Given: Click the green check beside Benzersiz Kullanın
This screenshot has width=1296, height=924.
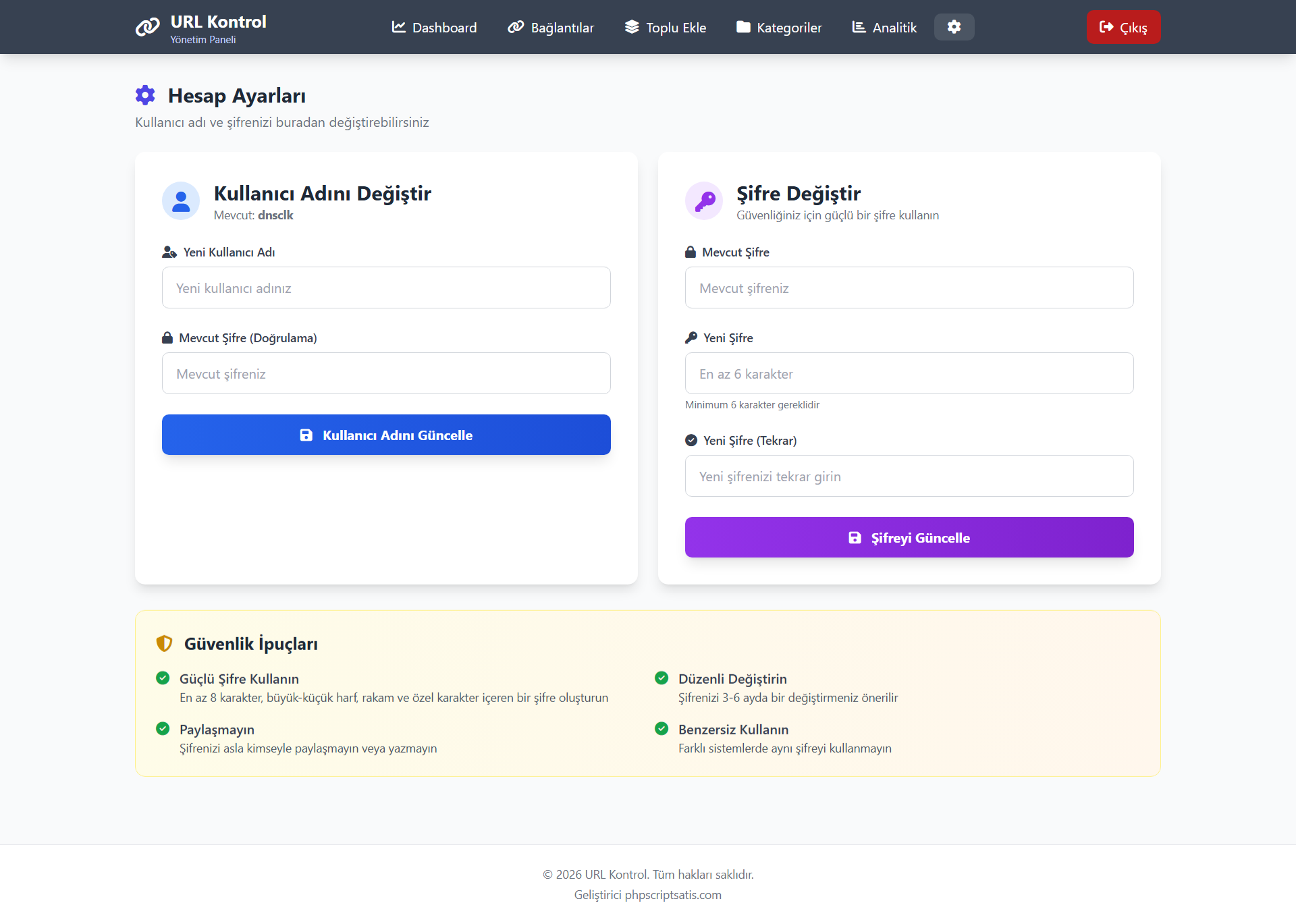Looking at the screenshot, I should (661, 728).
